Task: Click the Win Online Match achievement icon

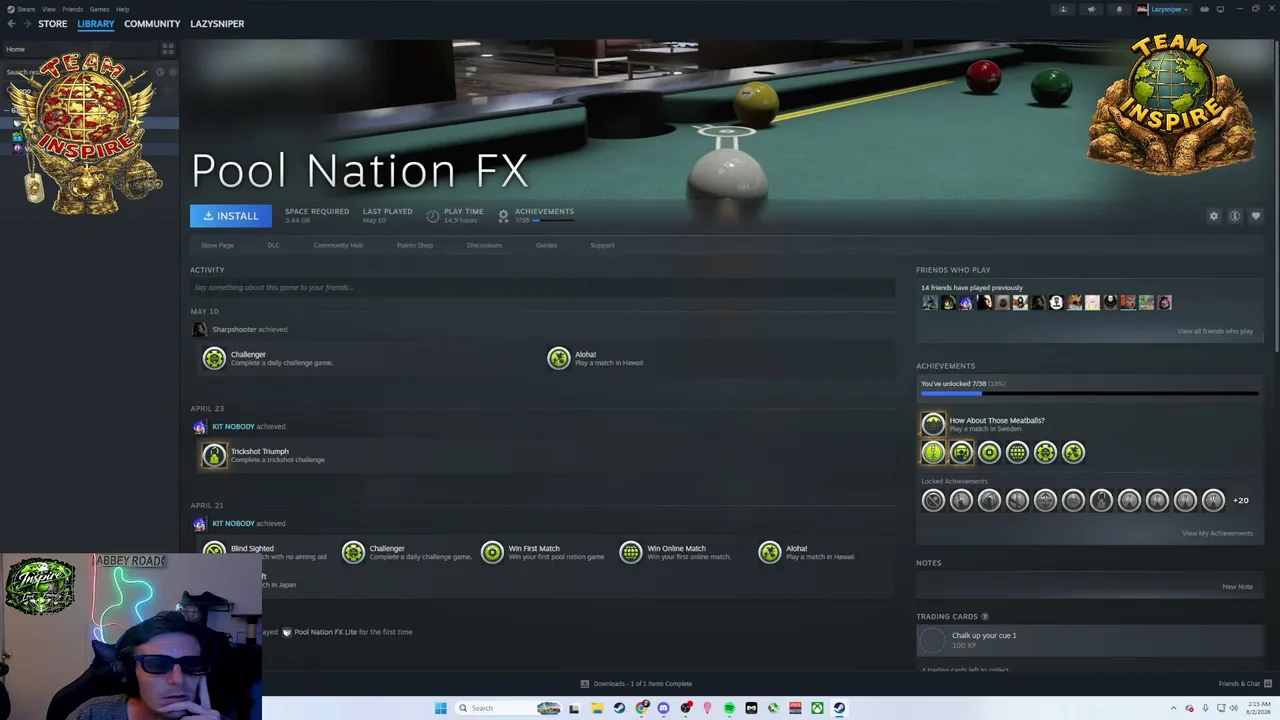Action: coord(631,552)
